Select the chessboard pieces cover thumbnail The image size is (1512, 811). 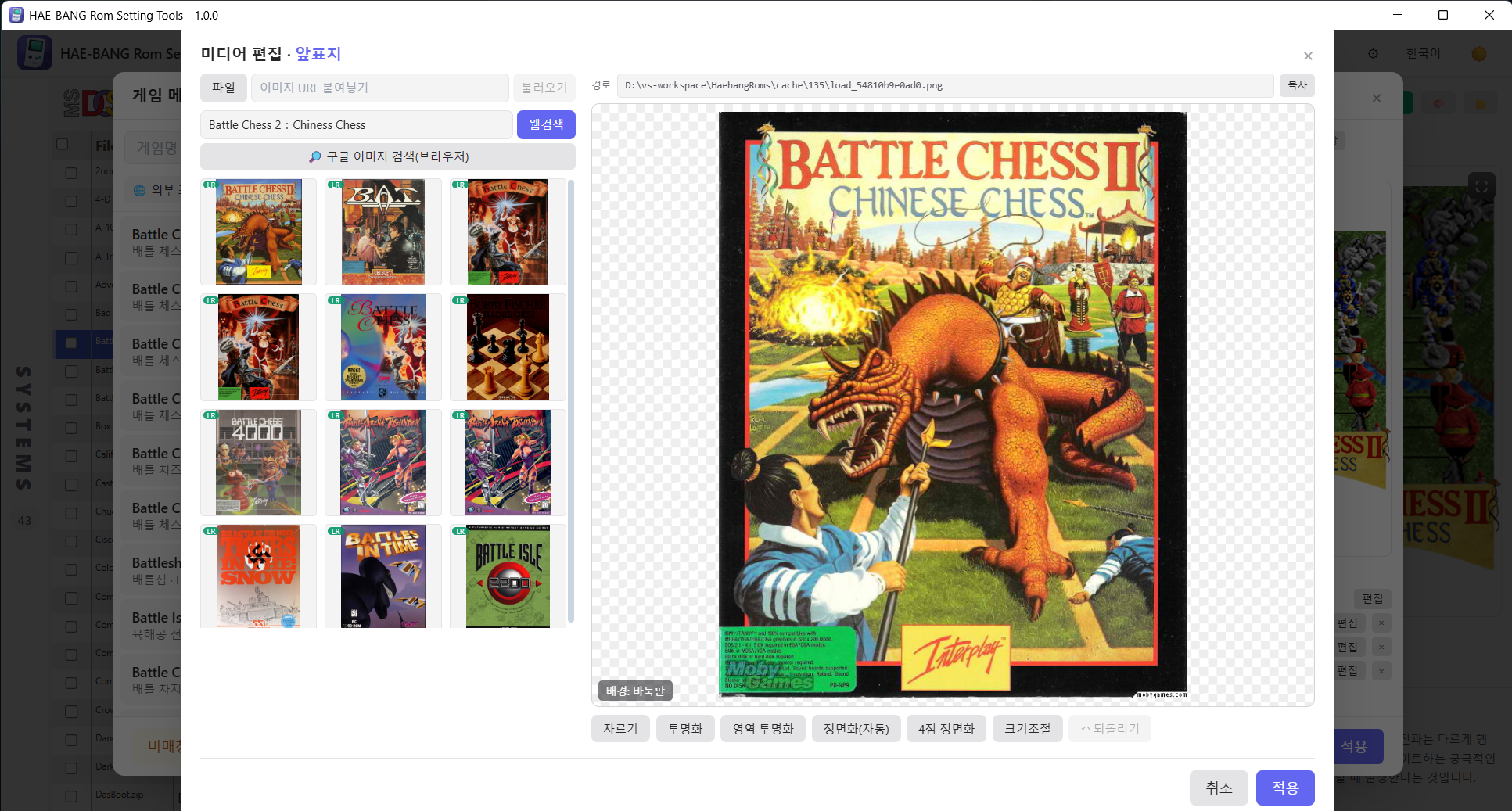(508, 347)
